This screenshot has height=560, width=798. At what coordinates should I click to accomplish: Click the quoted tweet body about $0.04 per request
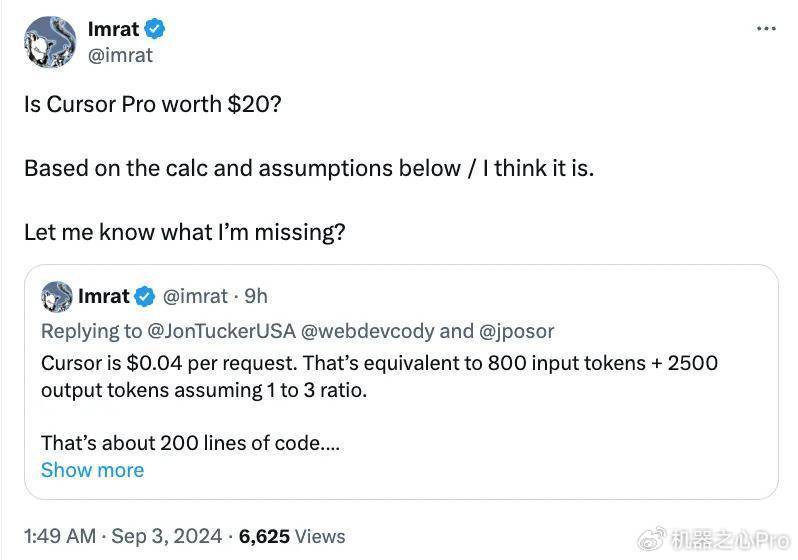pos(379,377)
